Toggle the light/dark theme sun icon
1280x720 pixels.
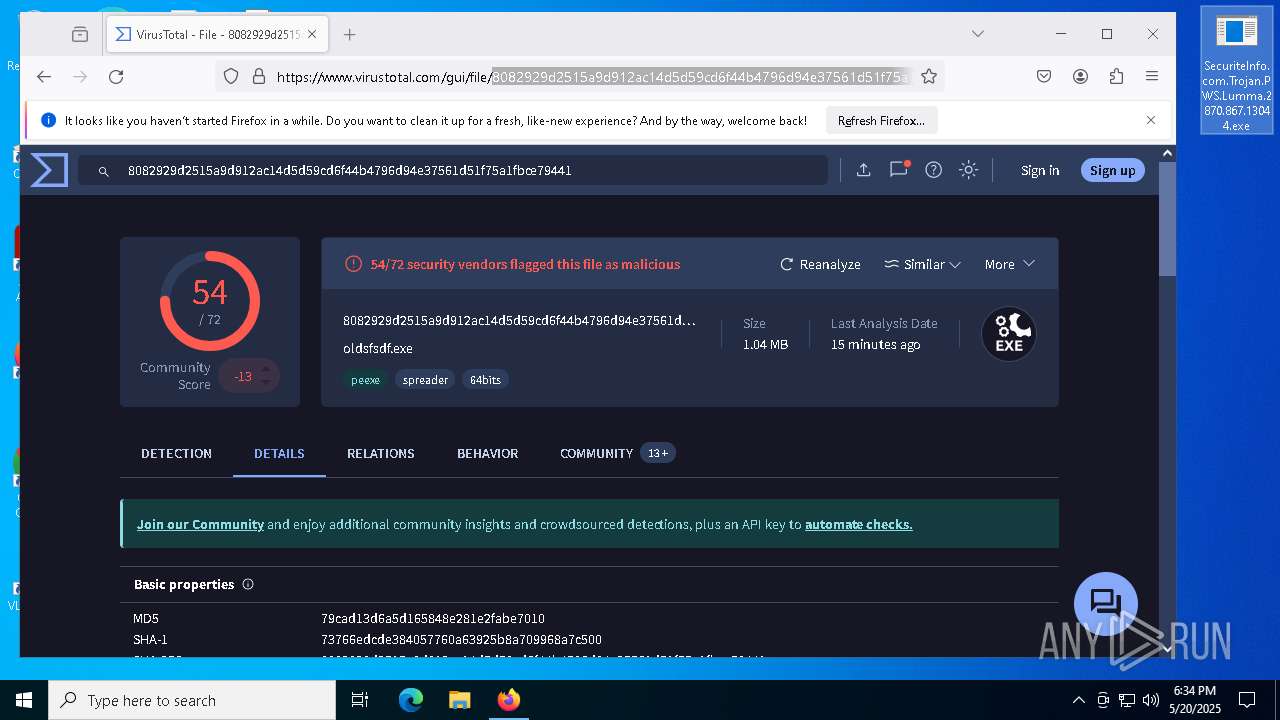(x=968, y=170)
